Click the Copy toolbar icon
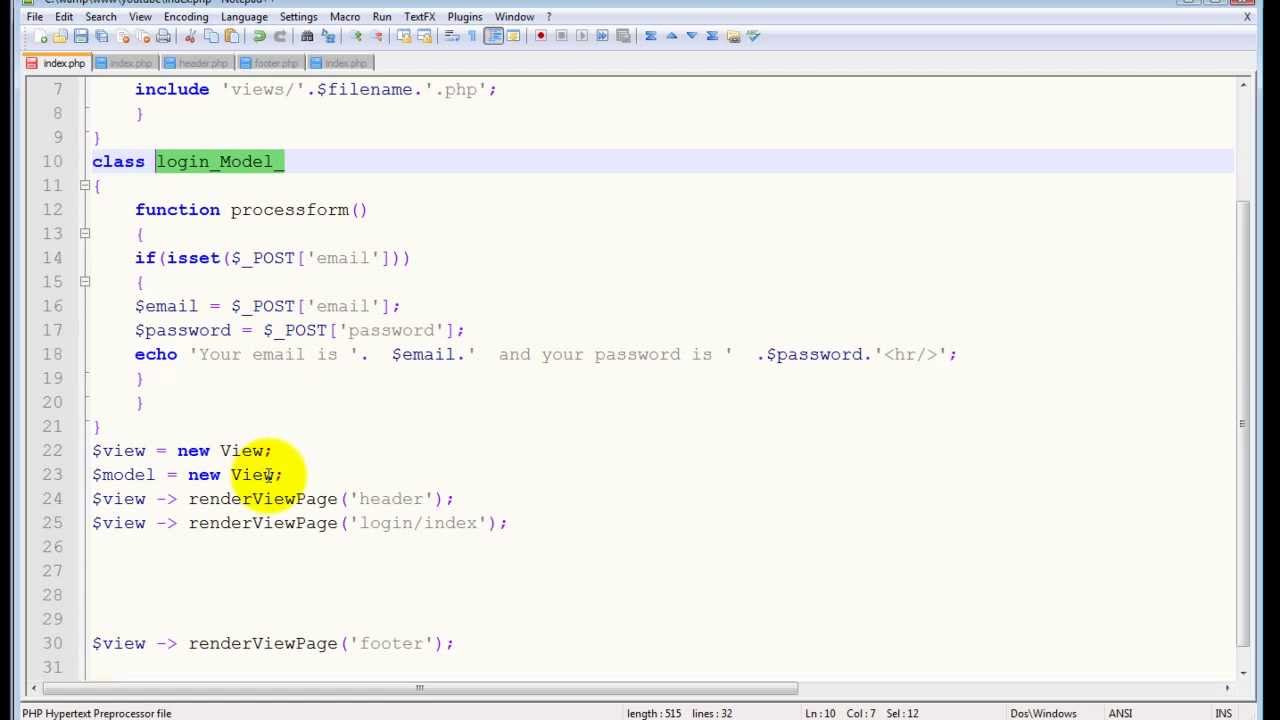Image resolution: width=1280 pixels, height=720 pixels. (211, 36)
